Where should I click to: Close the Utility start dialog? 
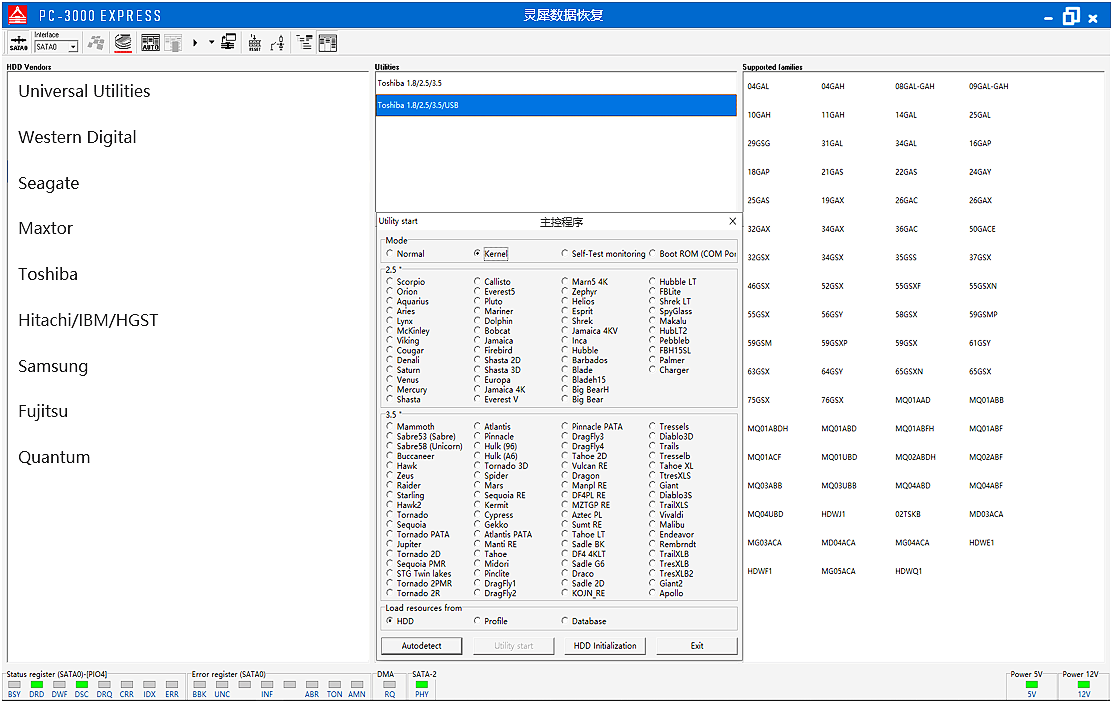click(x=733, y=221)
